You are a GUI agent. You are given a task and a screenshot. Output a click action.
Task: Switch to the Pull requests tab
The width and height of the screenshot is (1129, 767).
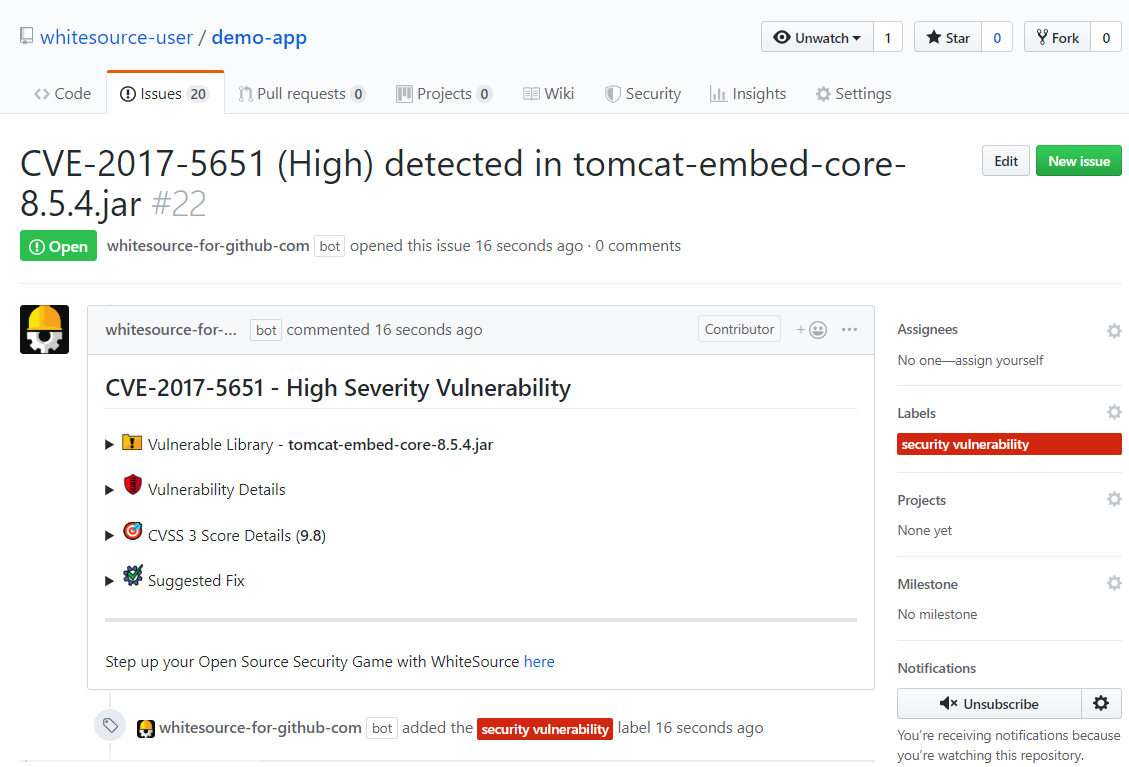tap(301, 94)
